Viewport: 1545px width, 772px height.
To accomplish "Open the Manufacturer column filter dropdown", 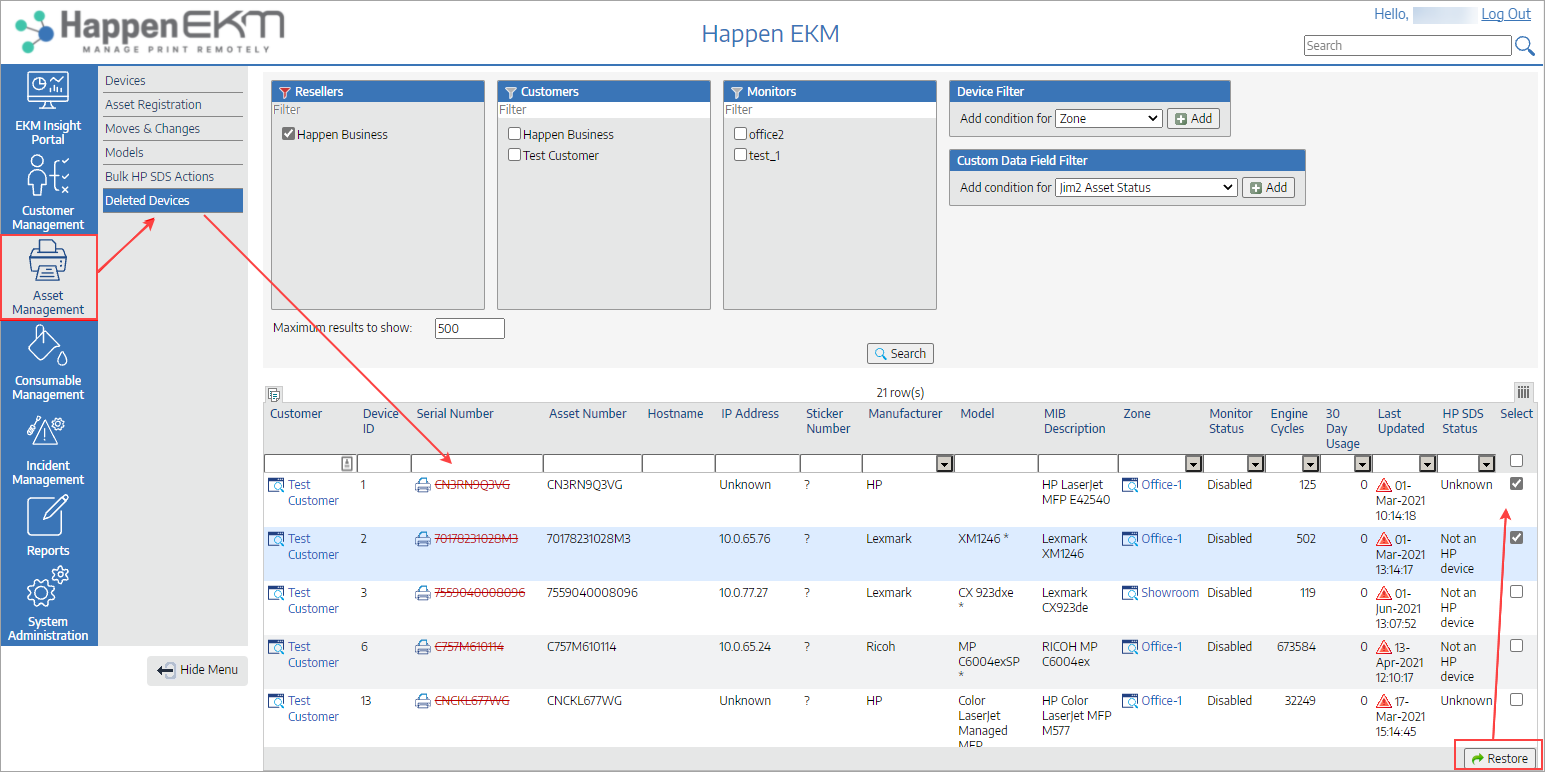I will 943,464.
